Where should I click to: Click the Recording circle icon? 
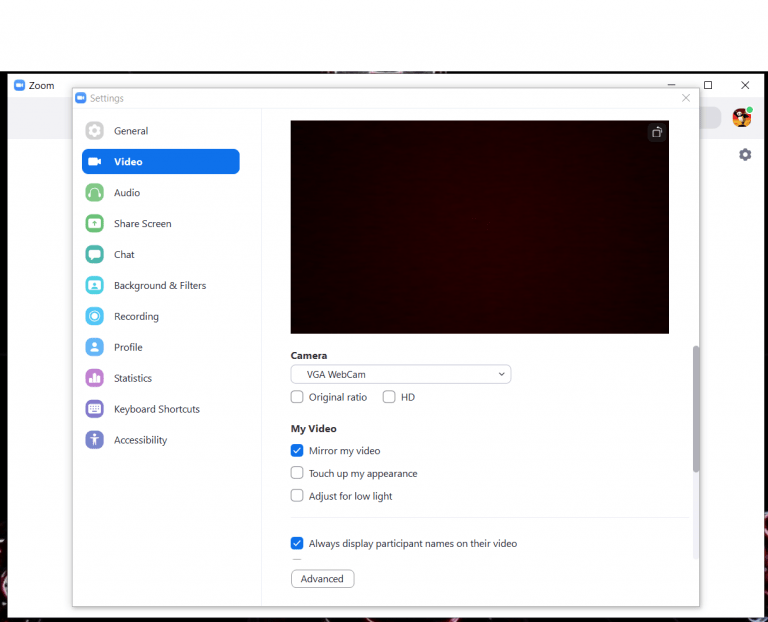94,316
